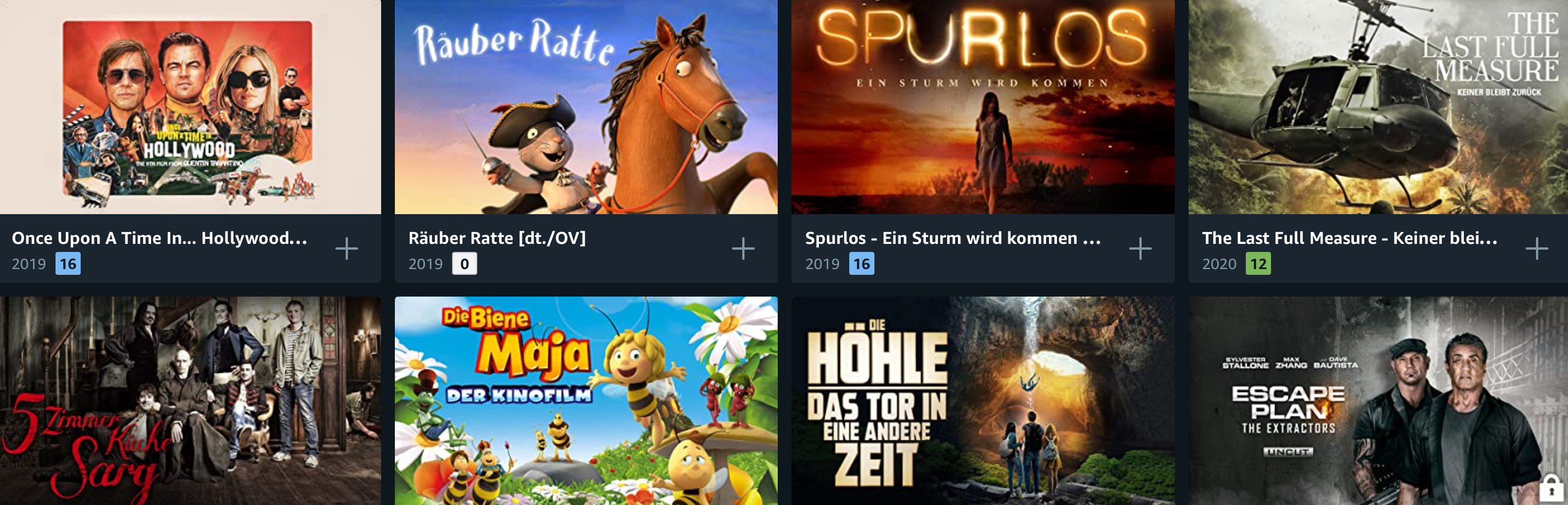The image size is (1568, 505).
Task: Open Escape Plan The Extractors poster
Action: pos(1378,401)
